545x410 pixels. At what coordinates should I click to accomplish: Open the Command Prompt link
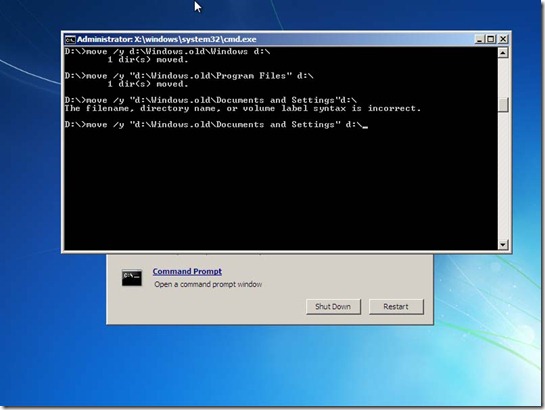[187, 271]
